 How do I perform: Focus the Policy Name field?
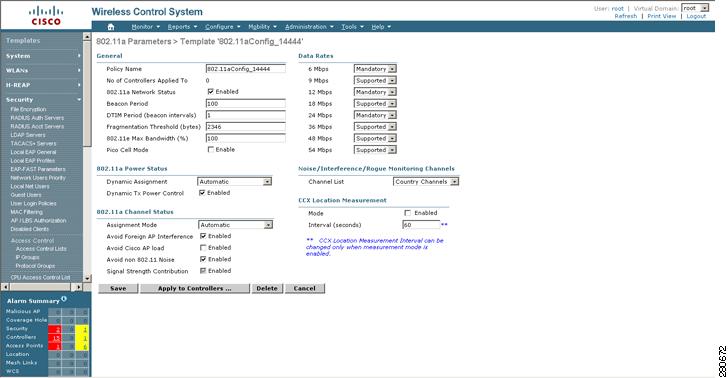click(x=246, y=69)
